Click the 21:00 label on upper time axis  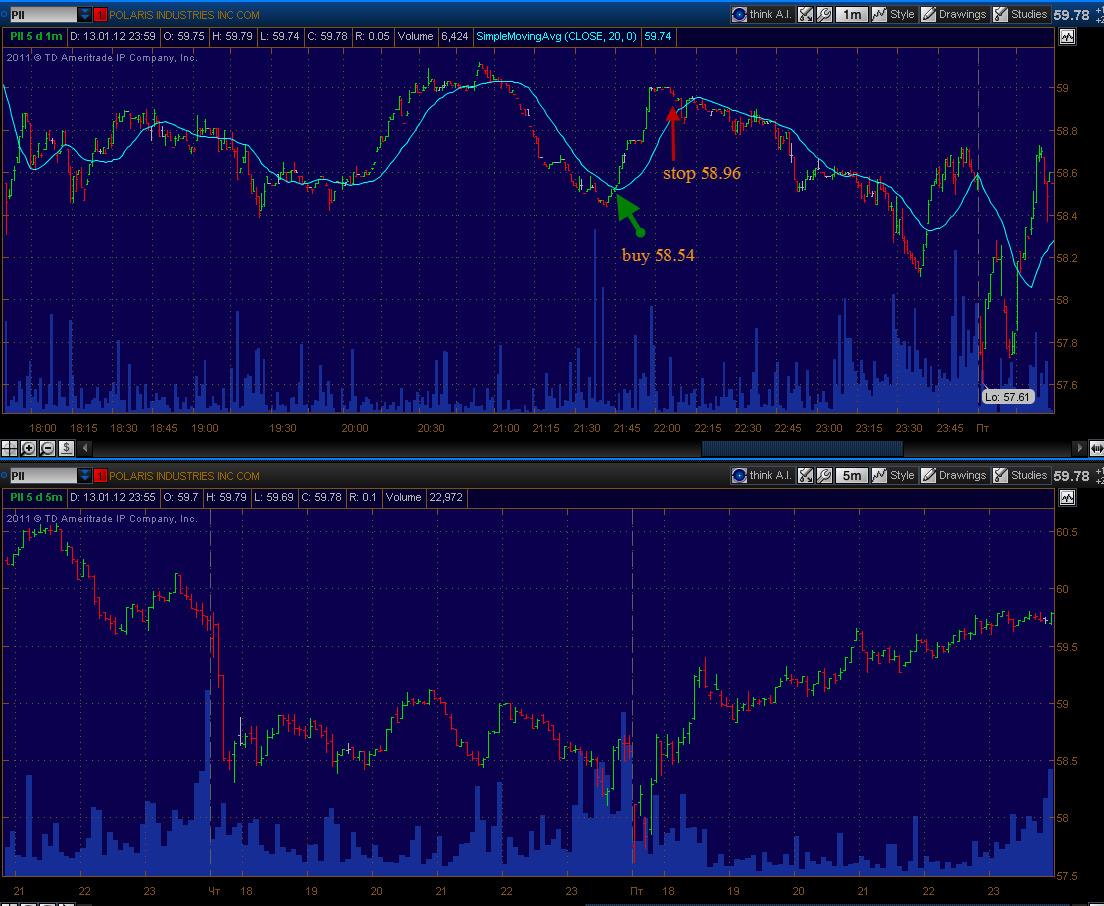click(506, 428)
